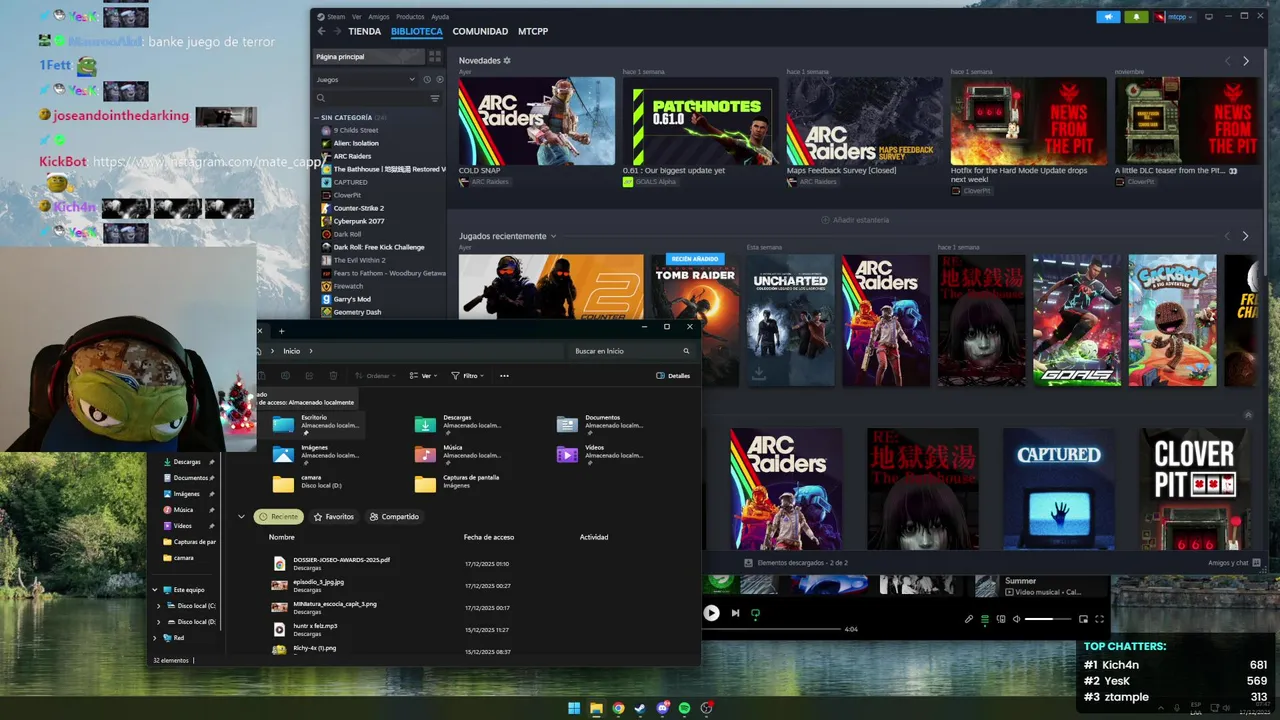The image size is (1280, 720).
Task: Go to the next recently played page
Action: 1246,236
